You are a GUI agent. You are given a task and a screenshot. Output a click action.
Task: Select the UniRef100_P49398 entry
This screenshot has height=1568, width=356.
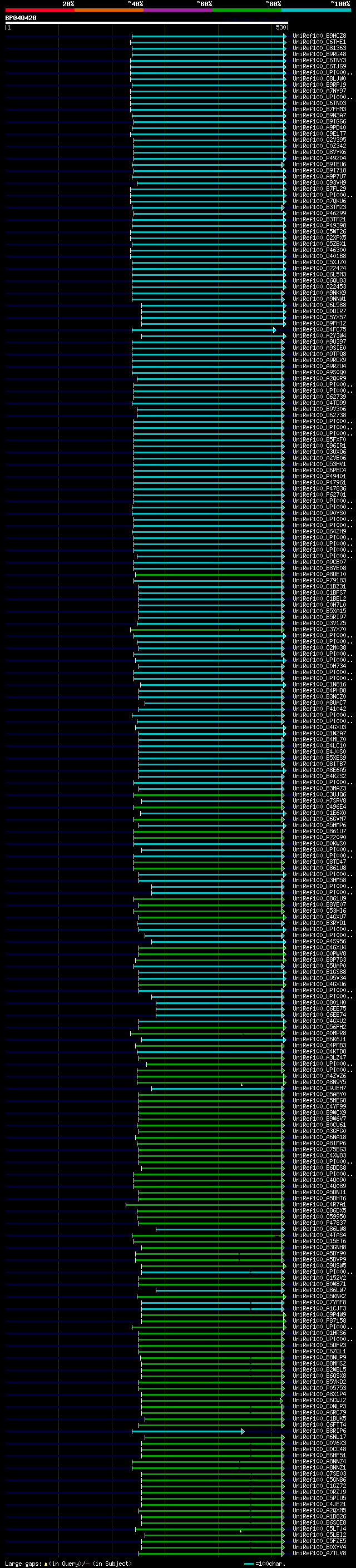click(319, 226)
